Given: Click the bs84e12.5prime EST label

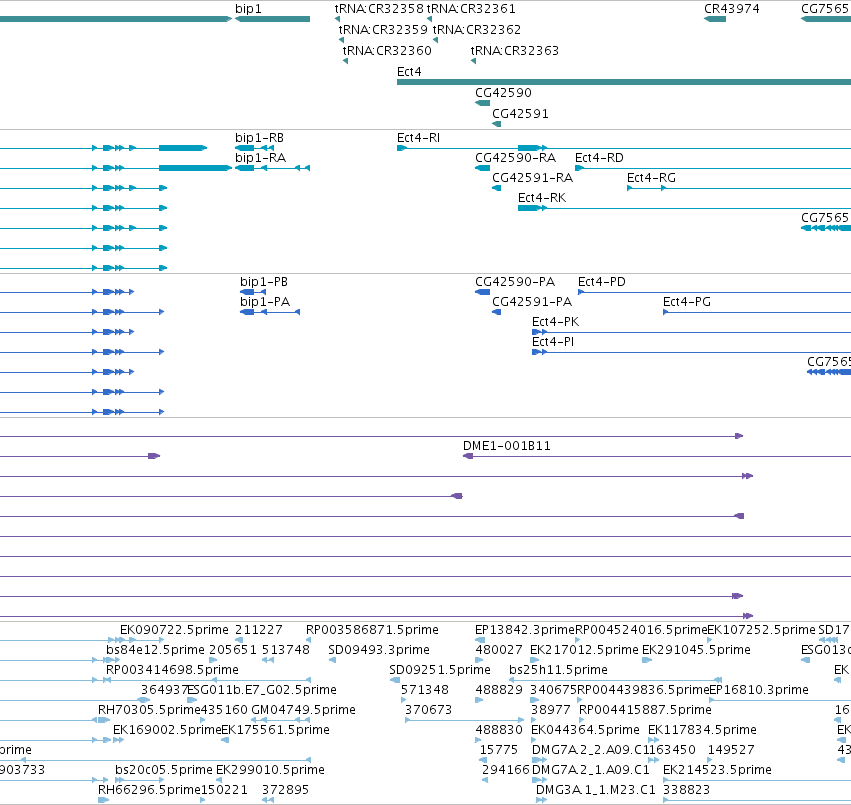Looking at the screenshot, I should point(155,650).
